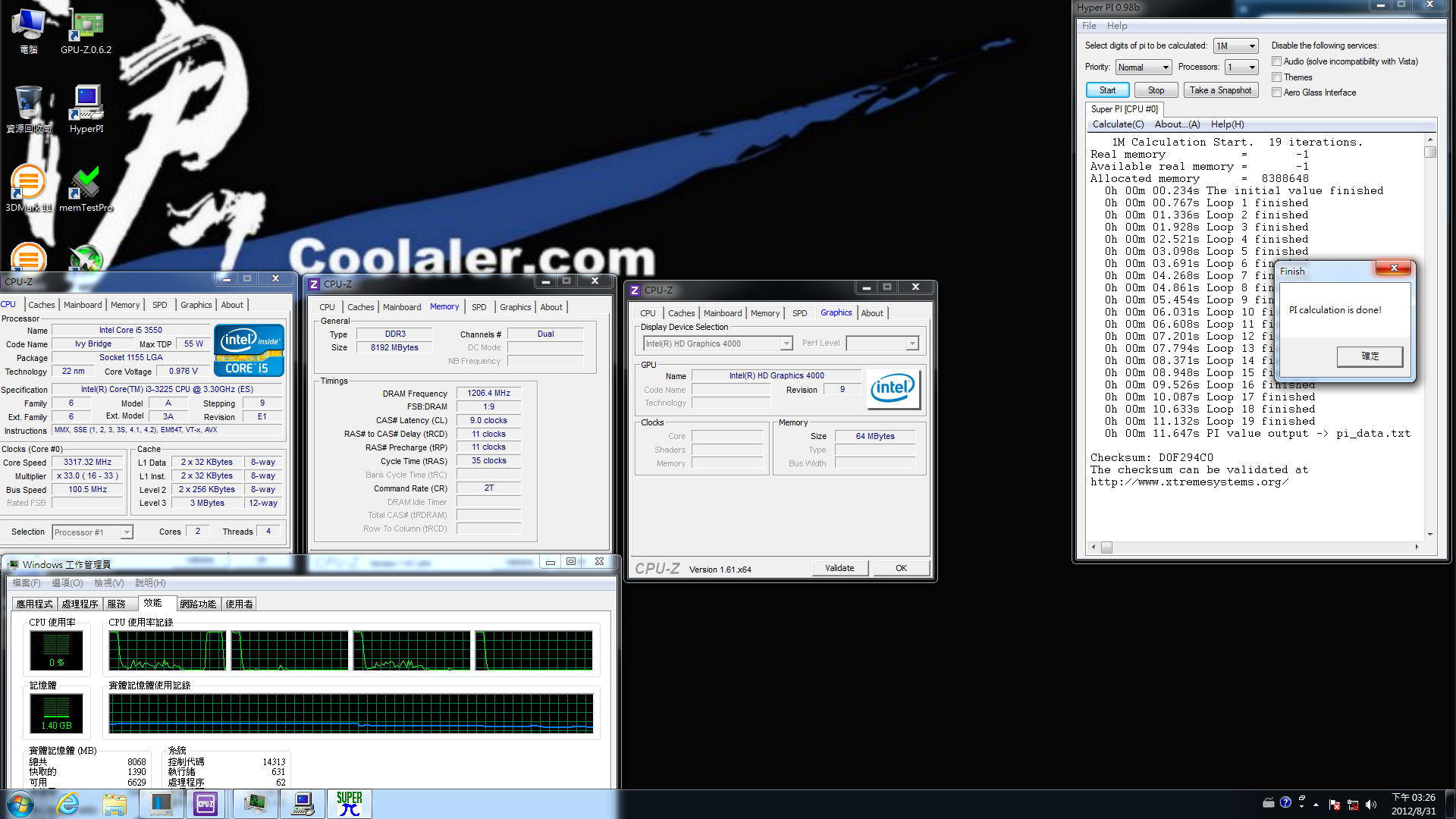Switch to HyperPI computer taskbar icon
This screenshot has height=819, width=1456.
(303, 804)
